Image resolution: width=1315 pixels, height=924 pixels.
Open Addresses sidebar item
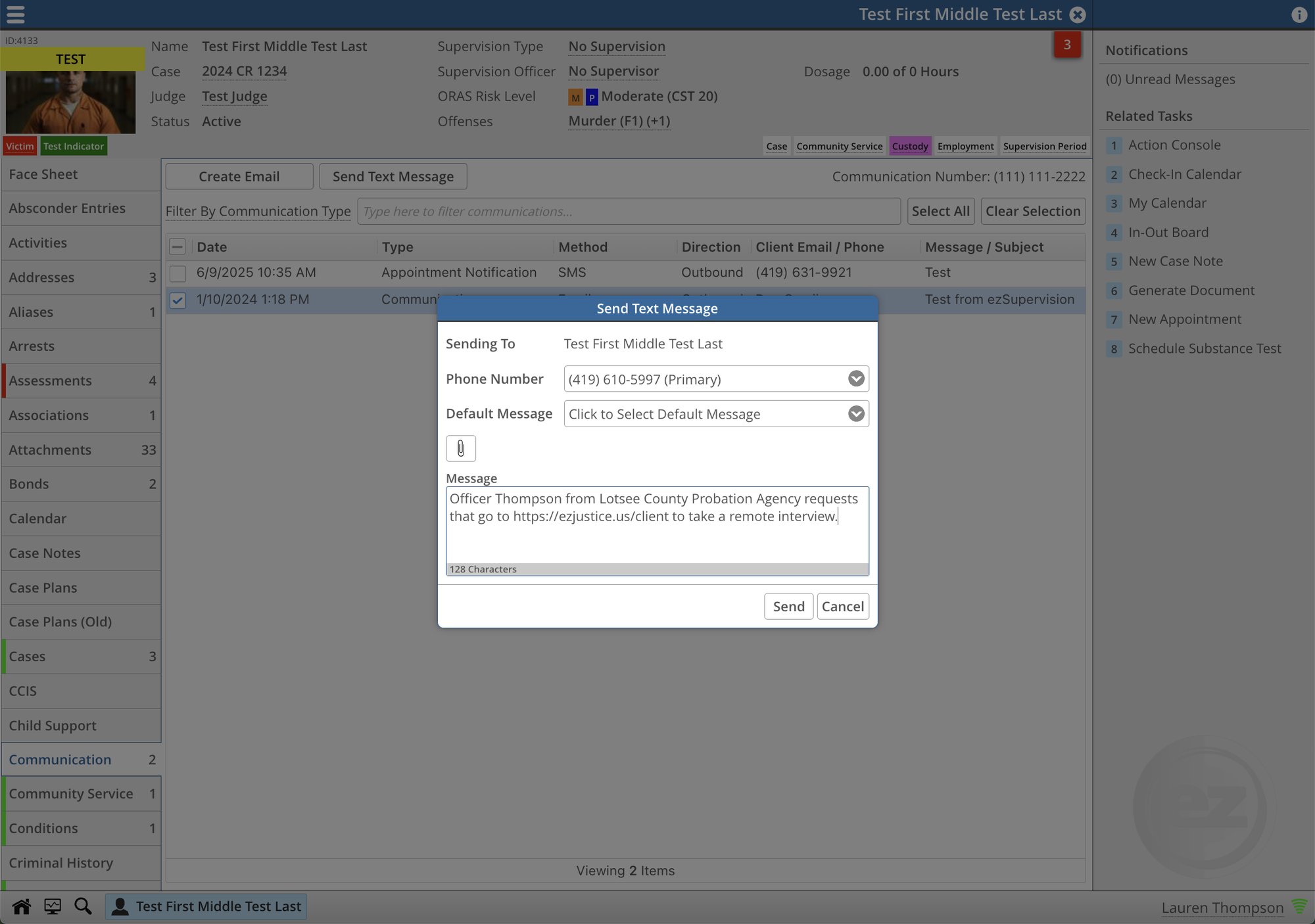81,277
